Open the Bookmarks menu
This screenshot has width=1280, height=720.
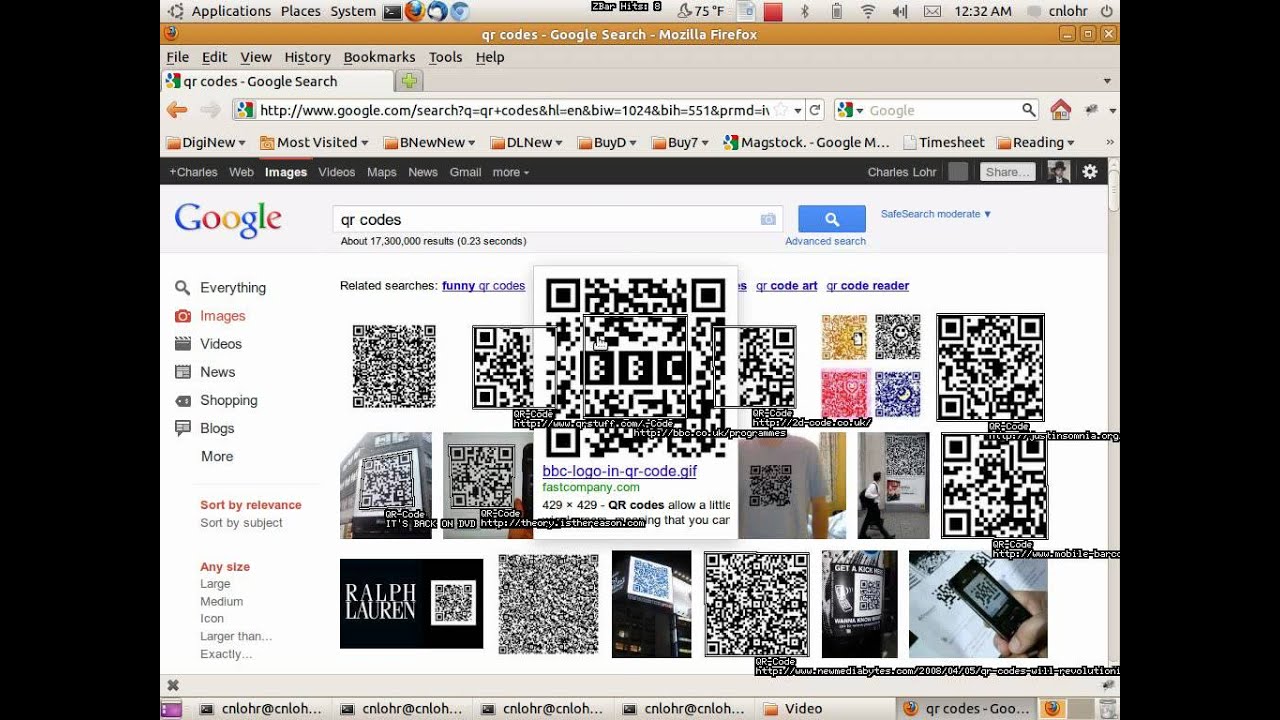(x=379, y=57)
